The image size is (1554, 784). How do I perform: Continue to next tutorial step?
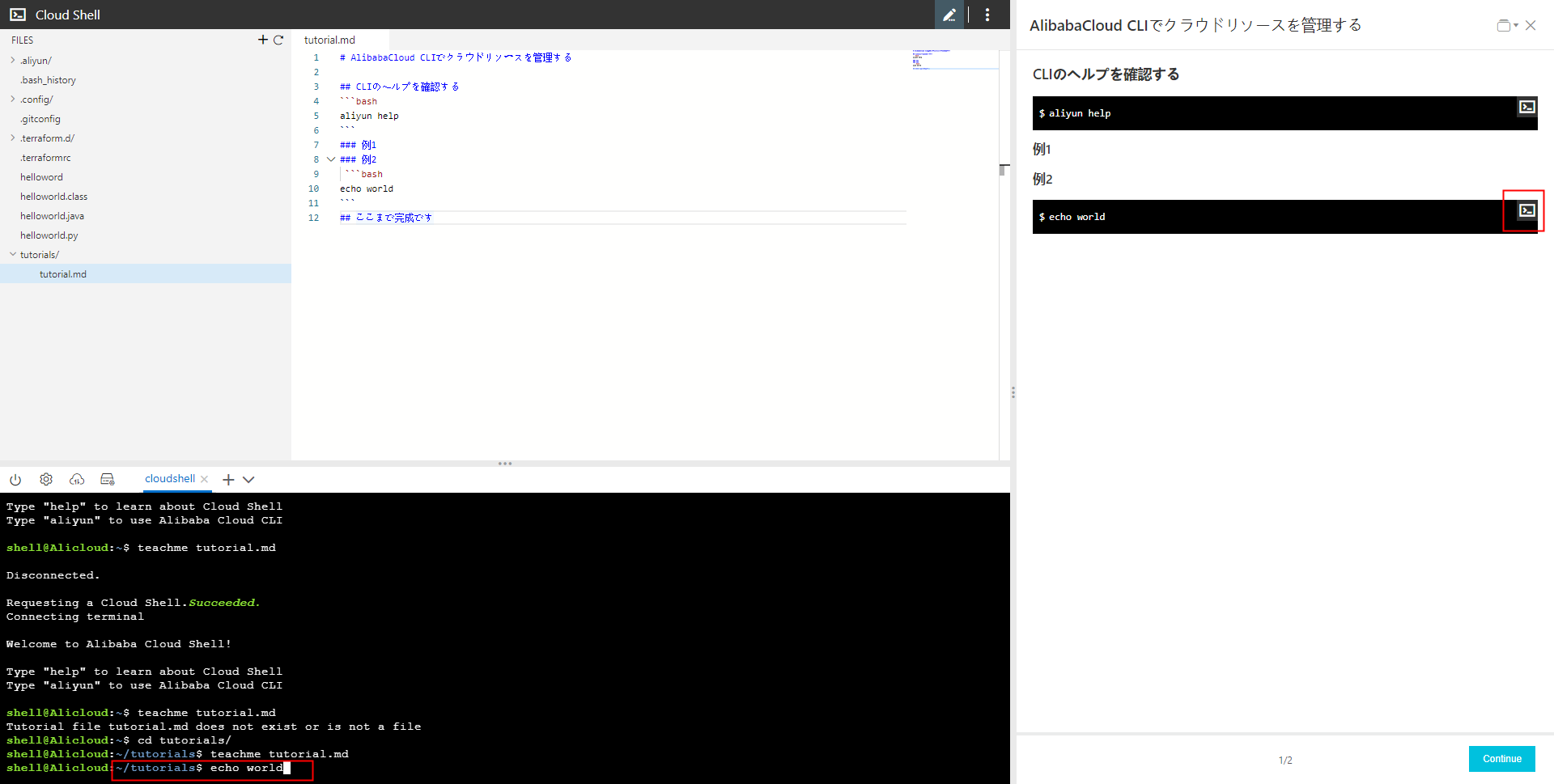pyautogui.click(x=1502, y=759)
